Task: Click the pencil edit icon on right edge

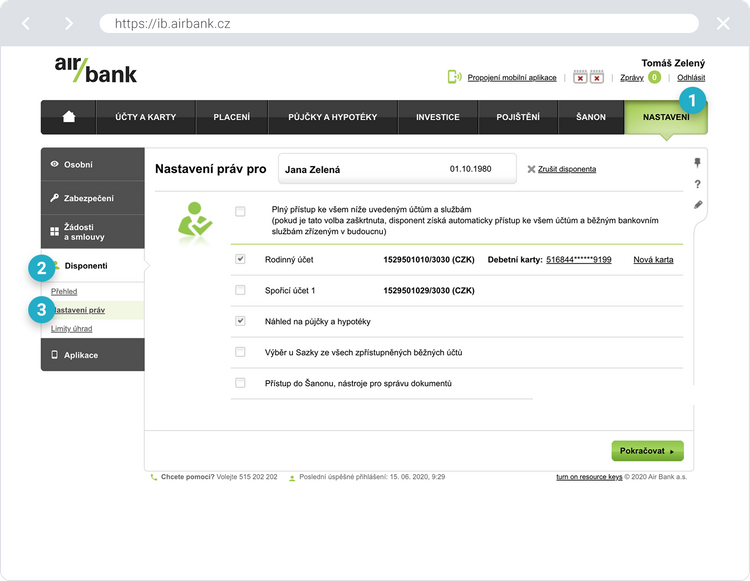Action: (x=697, y=205)
